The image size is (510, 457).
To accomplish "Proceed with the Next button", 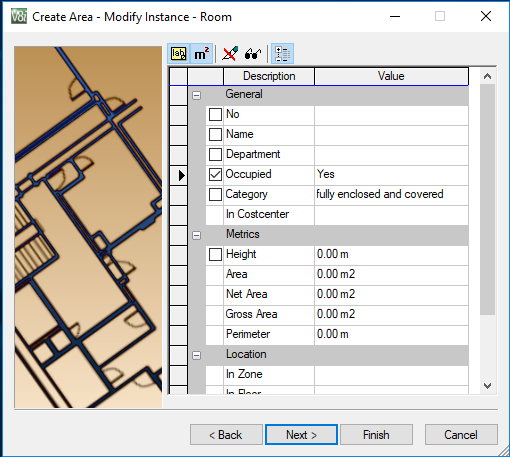I will [x=301, y=435].
